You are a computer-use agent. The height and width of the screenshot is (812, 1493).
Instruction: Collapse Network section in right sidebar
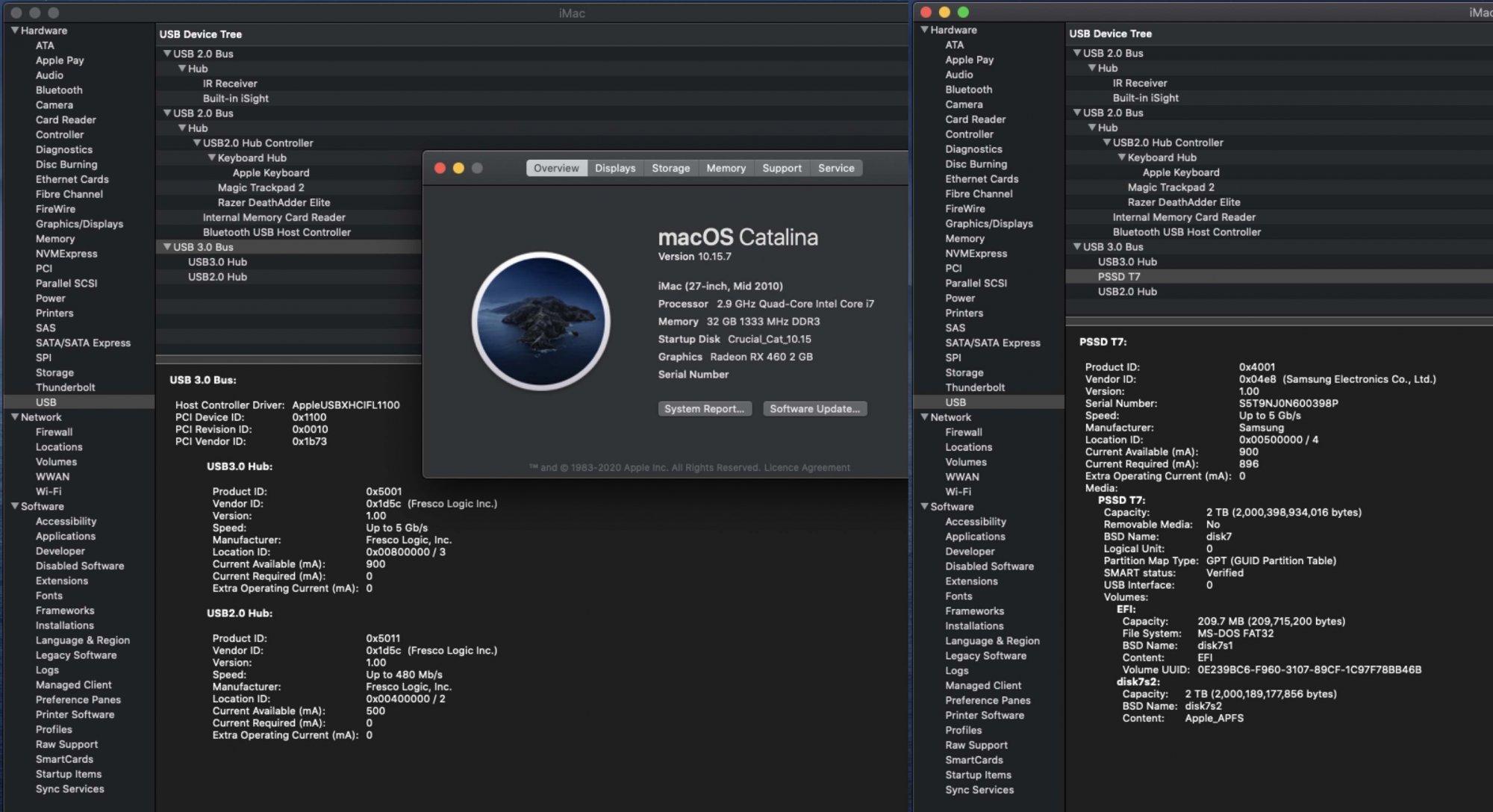pos(924,417)
